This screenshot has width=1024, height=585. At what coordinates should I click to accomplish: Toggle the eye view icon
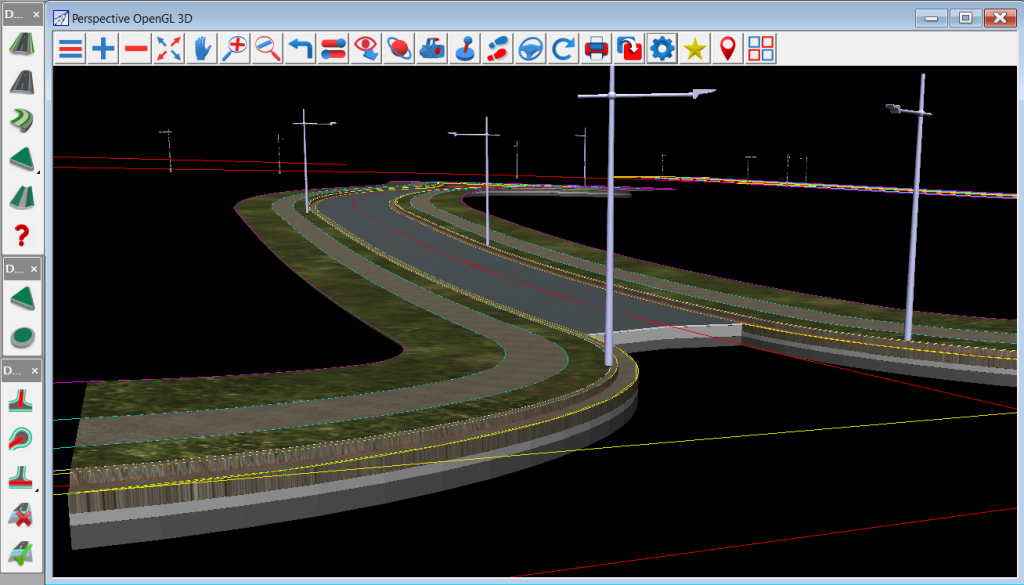point(366,49)
